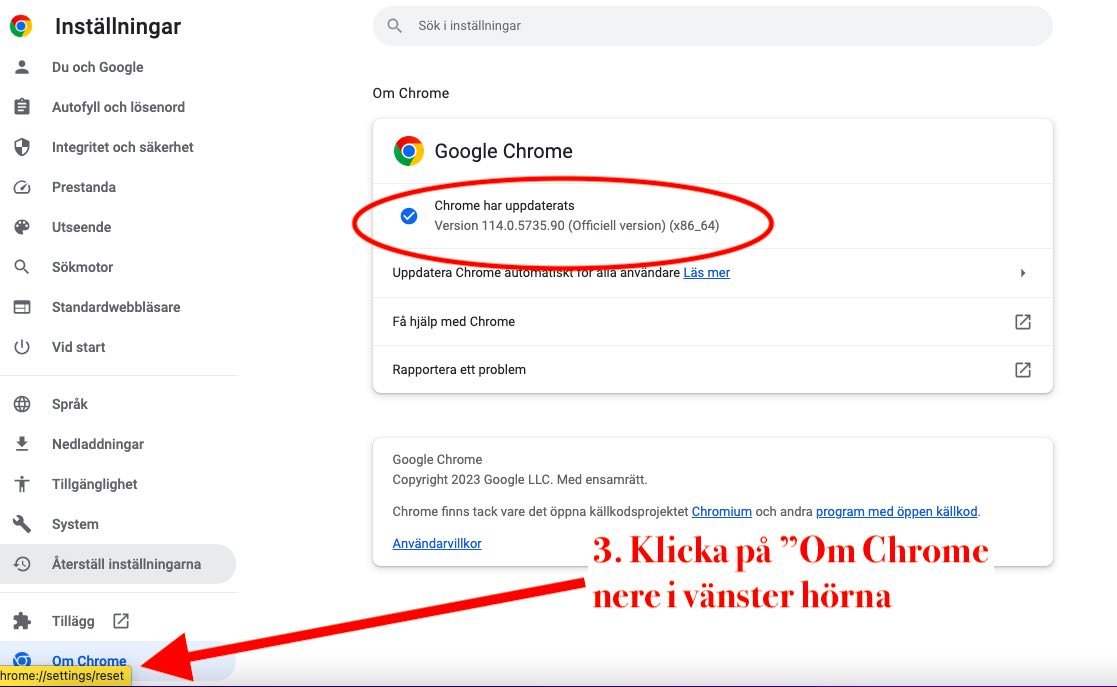Open the Användarvillkor link
This screenshot has width=1117, height=687.
437,543
